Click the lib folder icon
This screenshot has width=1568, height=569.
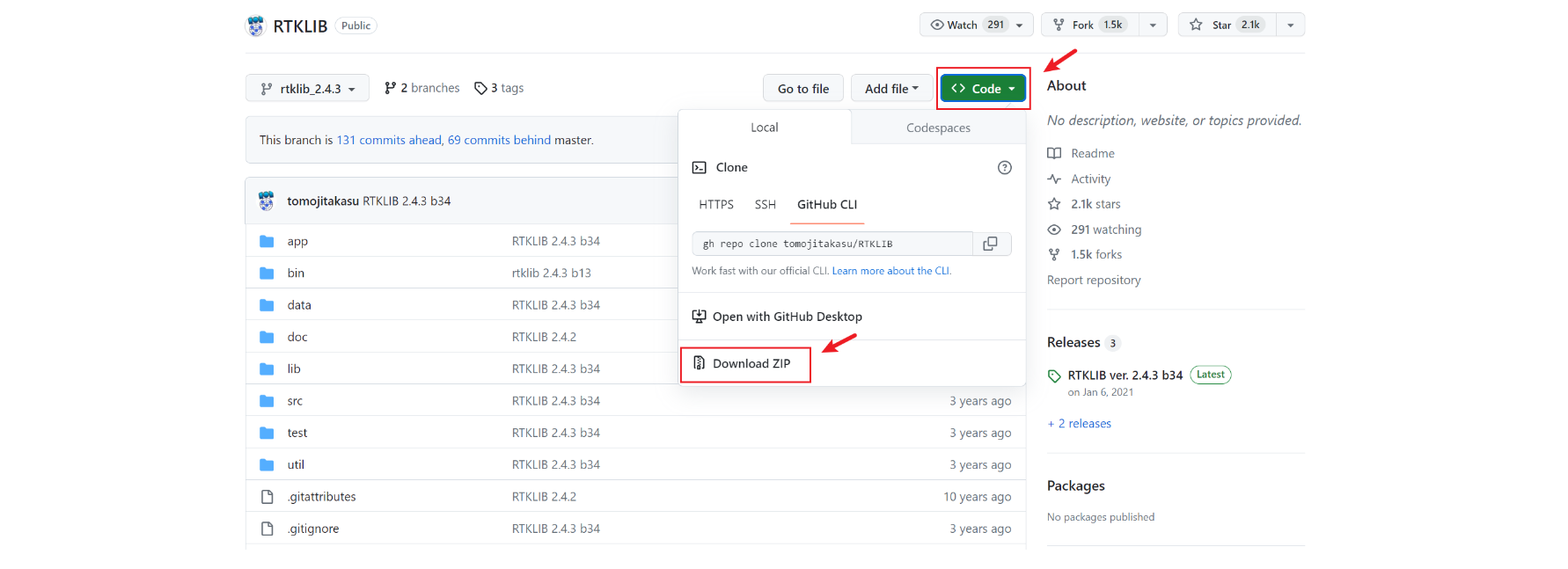point(267,368)
